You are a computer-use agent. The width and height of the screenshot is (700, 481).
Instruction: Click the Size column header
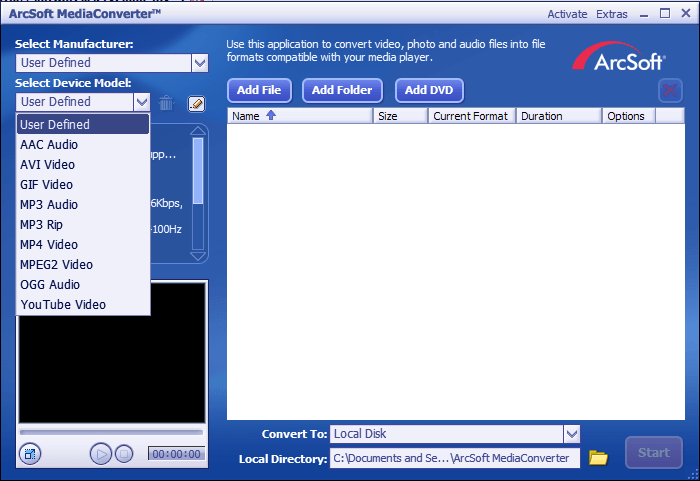tap(400, 116)
